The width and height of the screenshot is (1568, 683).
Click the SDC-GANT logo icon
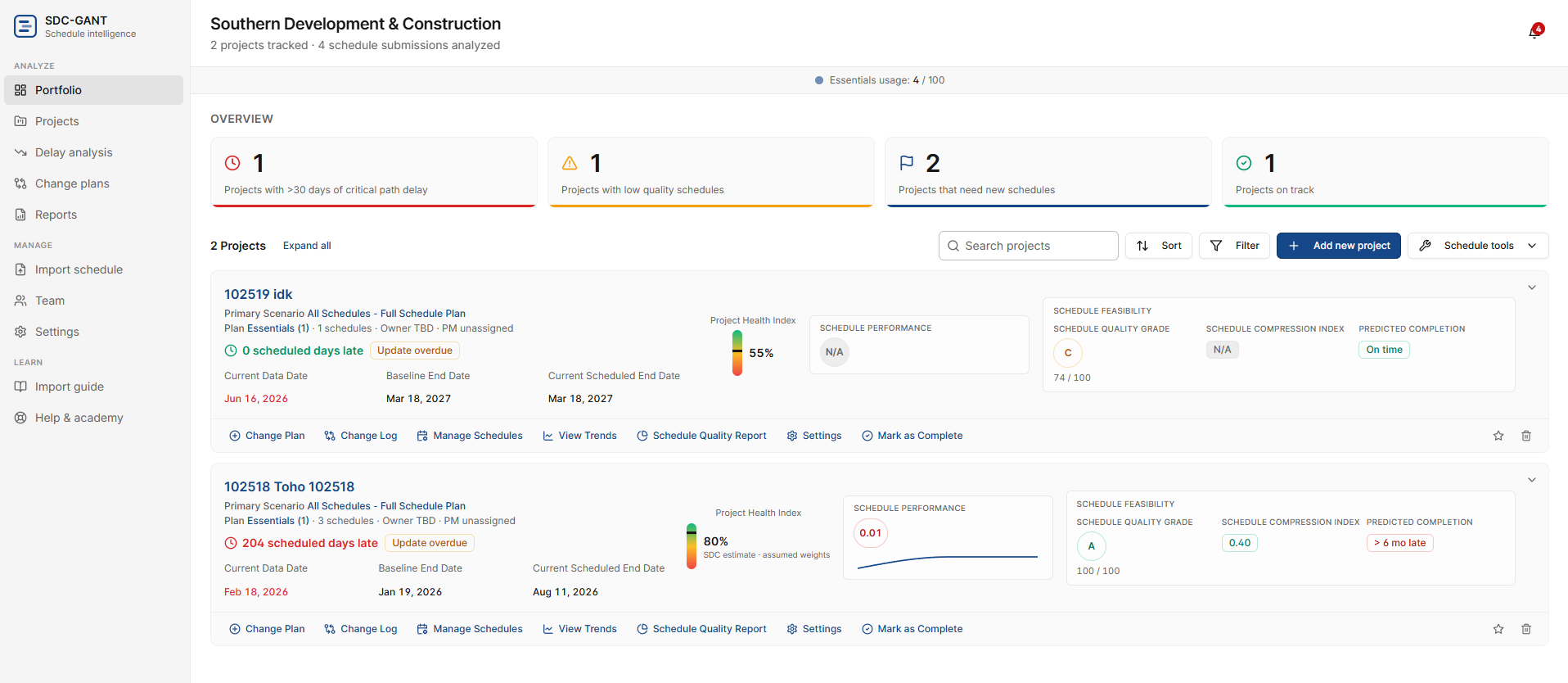25,26
